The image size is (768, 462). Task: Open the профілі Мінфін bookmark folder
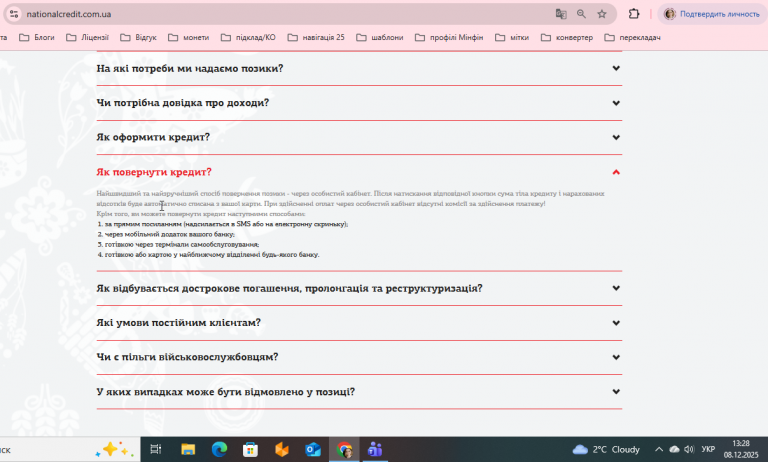[x=449, y=37]
